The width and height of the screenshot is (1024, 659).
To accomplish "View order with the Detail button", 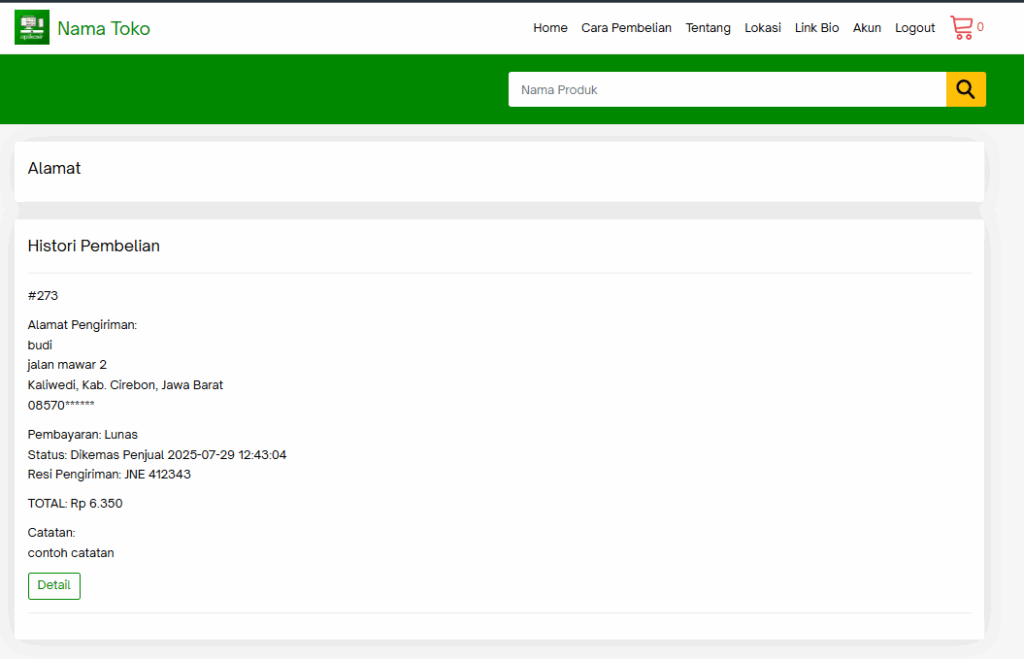I will coord(54,586).
